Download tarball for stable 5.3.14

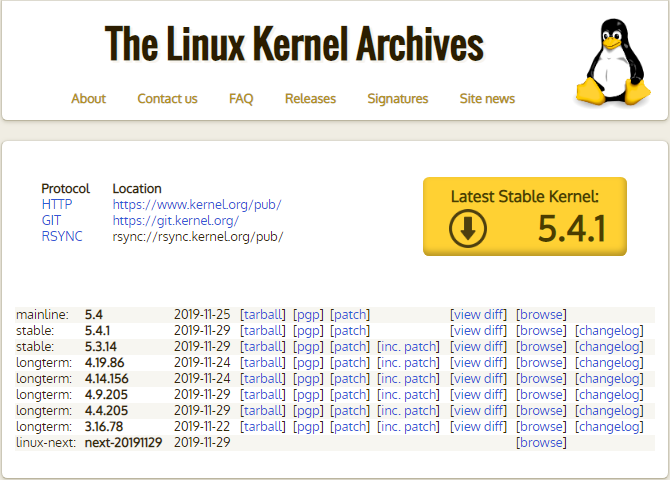[263, 347]
